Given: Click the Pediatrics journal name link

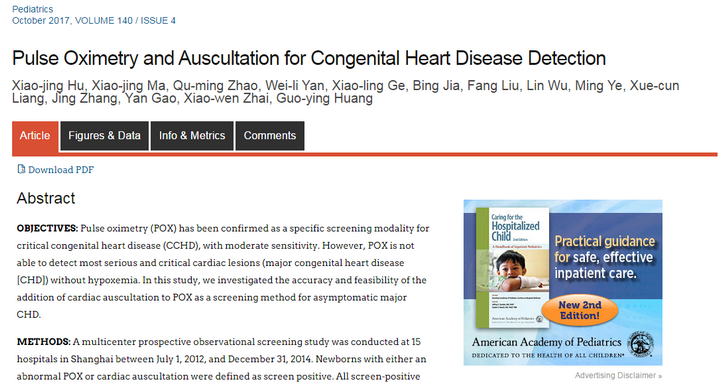Looking at the screenshot, I should (33, 9).
